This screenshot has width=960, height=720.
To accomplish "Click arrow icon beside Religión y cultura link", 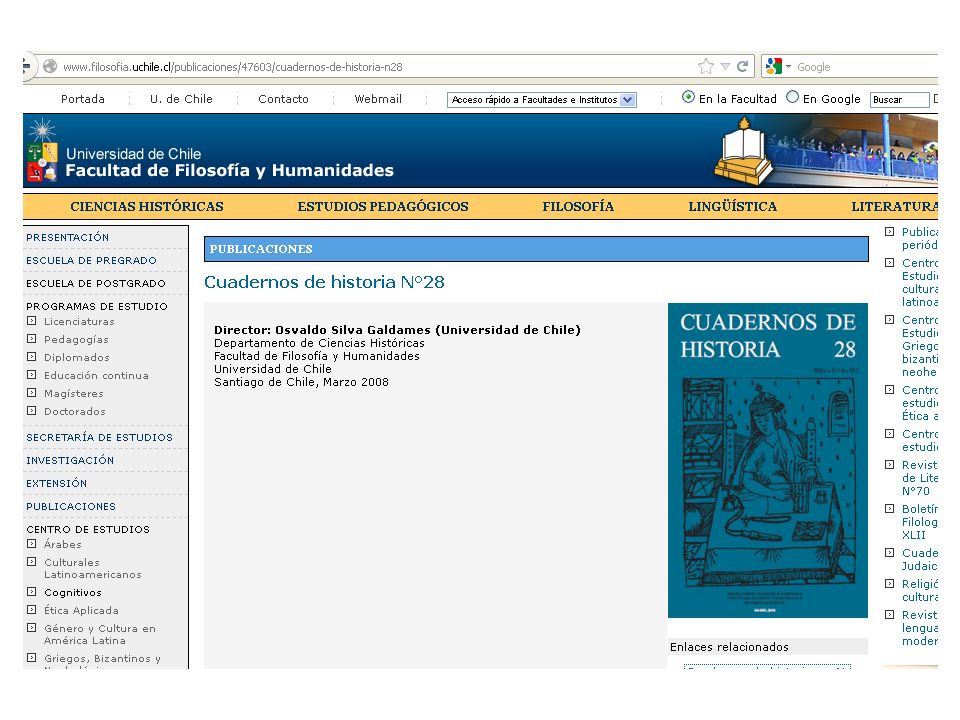I will [890, 584].
